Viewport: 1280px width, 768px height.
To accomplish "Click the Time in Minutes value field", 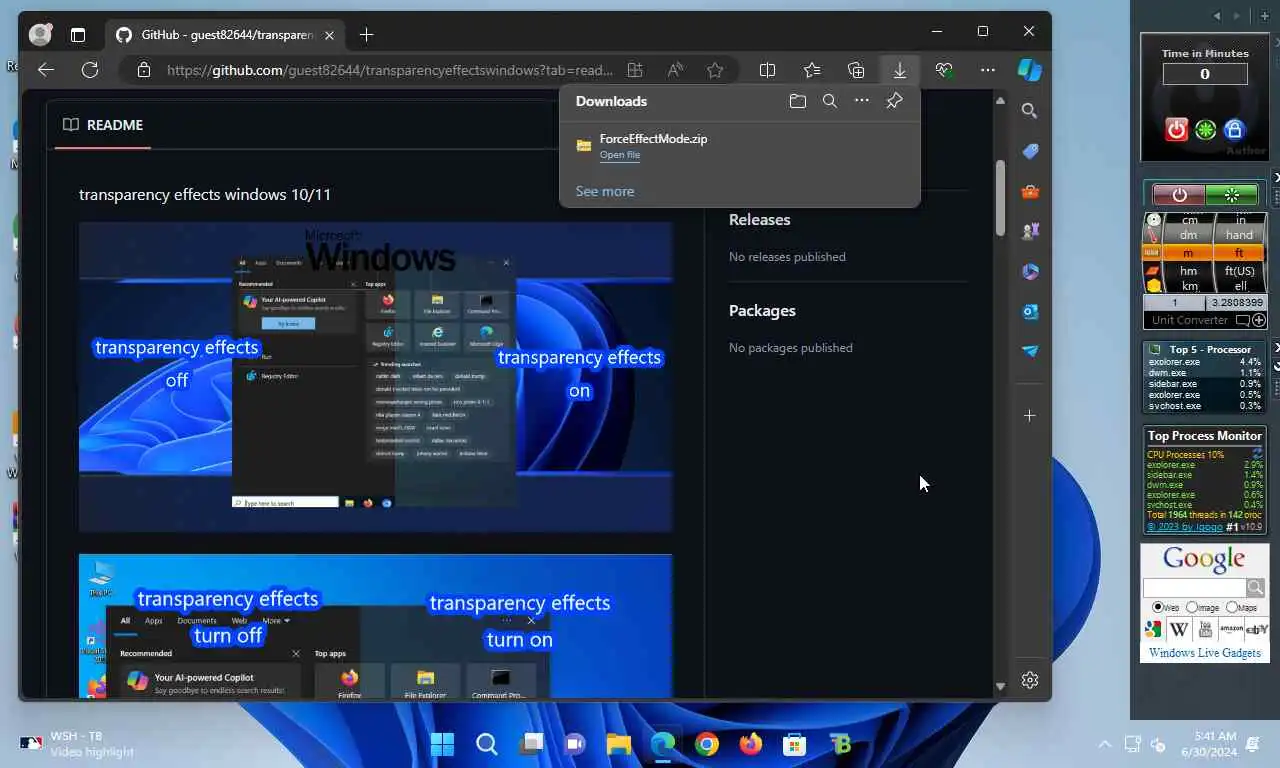I will pos(1205,74).
